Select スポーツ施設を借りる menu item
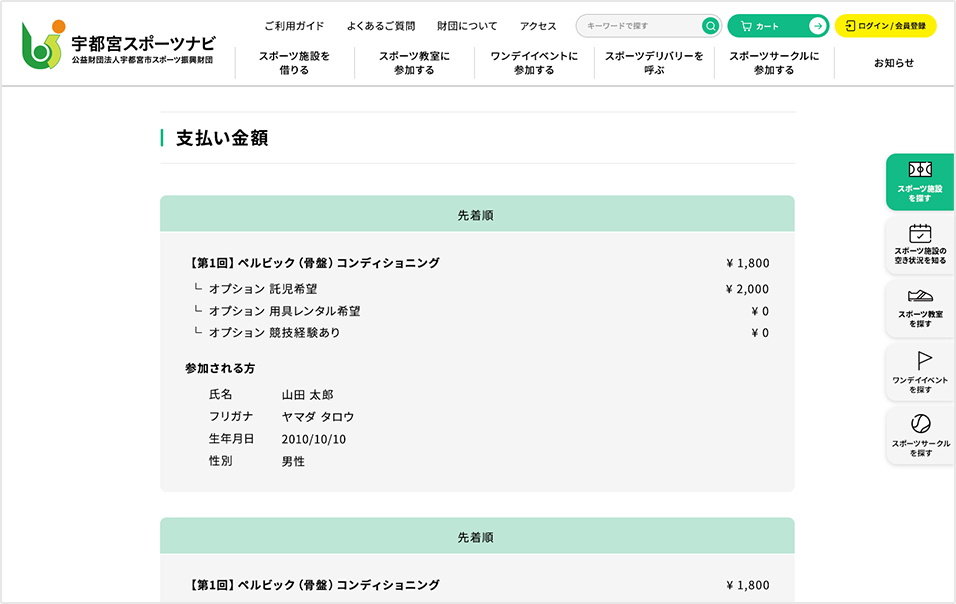956x604 pixels. tap(294, 63)
